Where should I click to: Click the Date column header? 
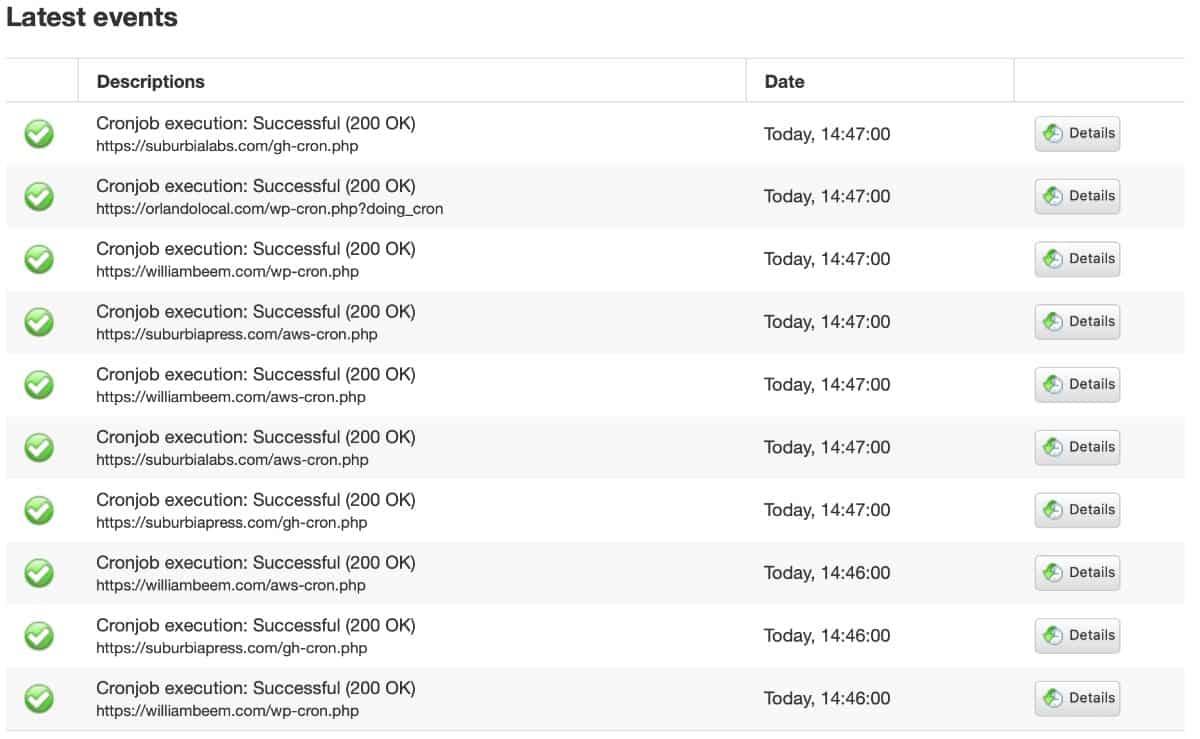pyautogui.click(x=784, y=82)
